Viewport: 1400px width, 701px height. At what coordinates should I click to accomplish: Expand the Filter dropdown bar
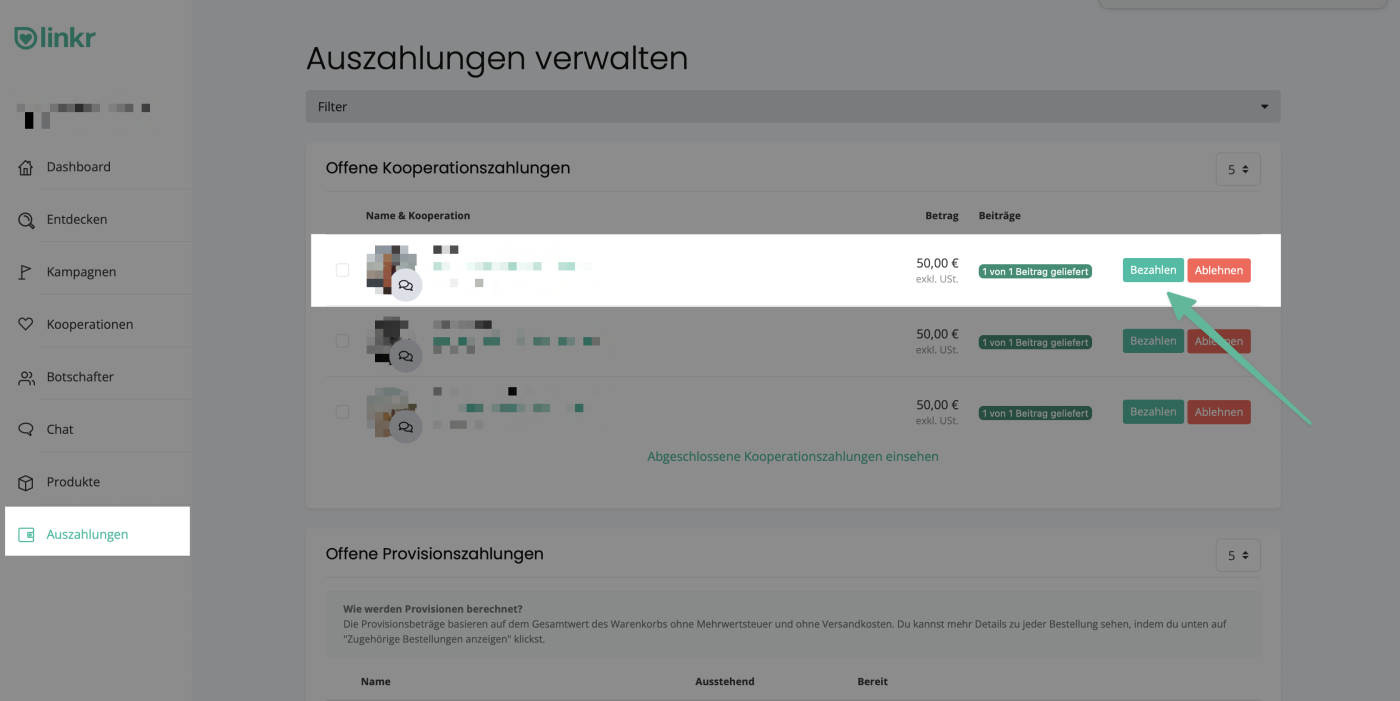tap(792, 107)
